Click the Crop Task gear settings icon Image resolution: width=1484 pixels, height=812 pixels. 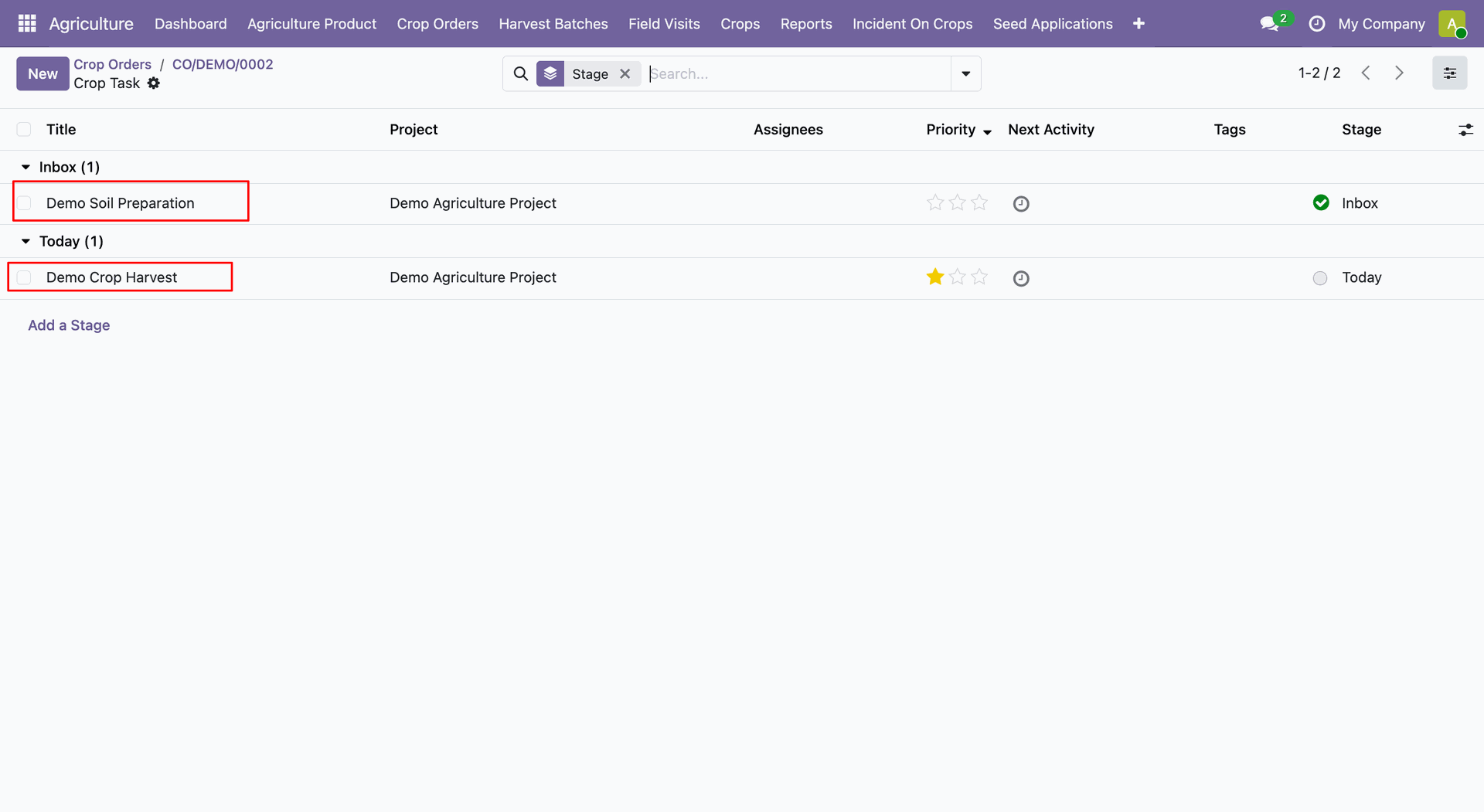coord(154,83)
